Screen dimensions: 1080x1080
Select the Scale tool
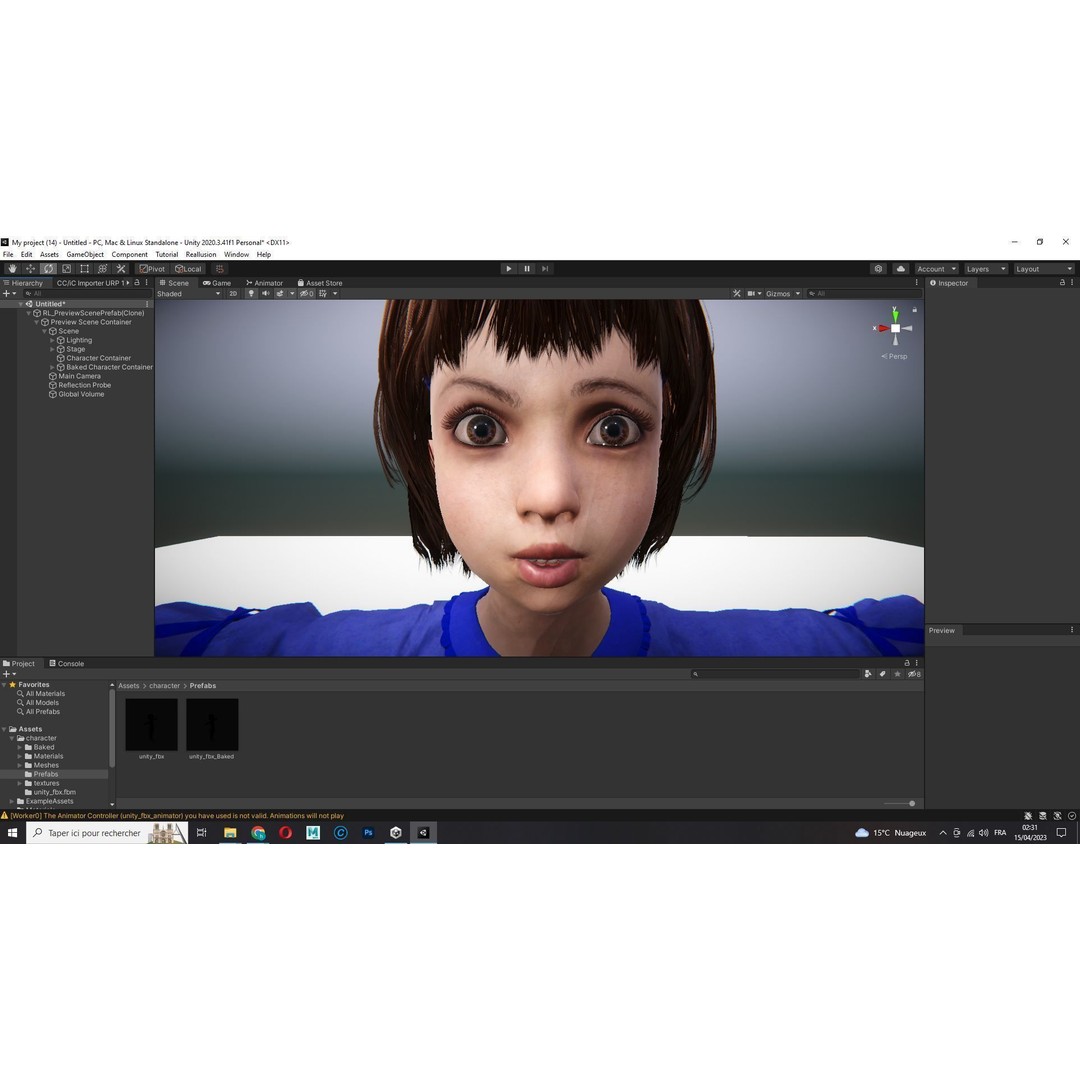coord(66,269)
